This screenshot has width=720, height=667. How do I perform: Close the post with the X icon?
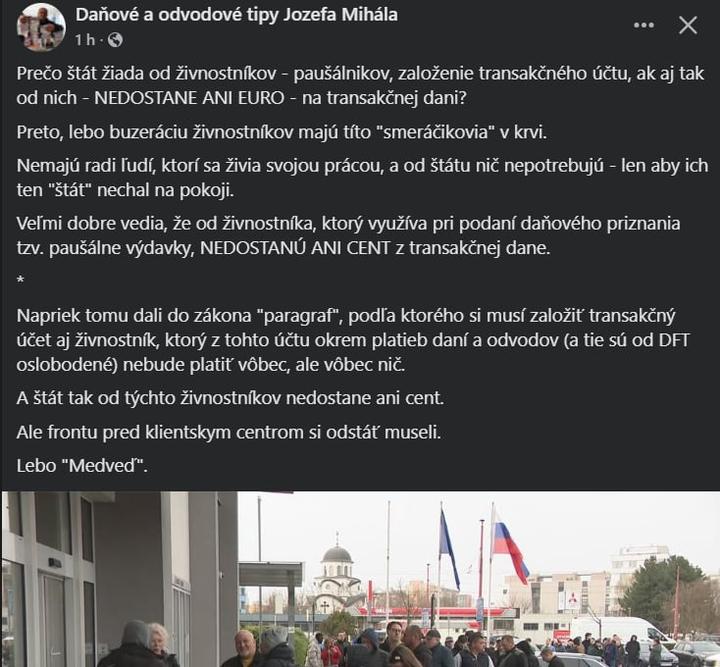pos(688,25)
